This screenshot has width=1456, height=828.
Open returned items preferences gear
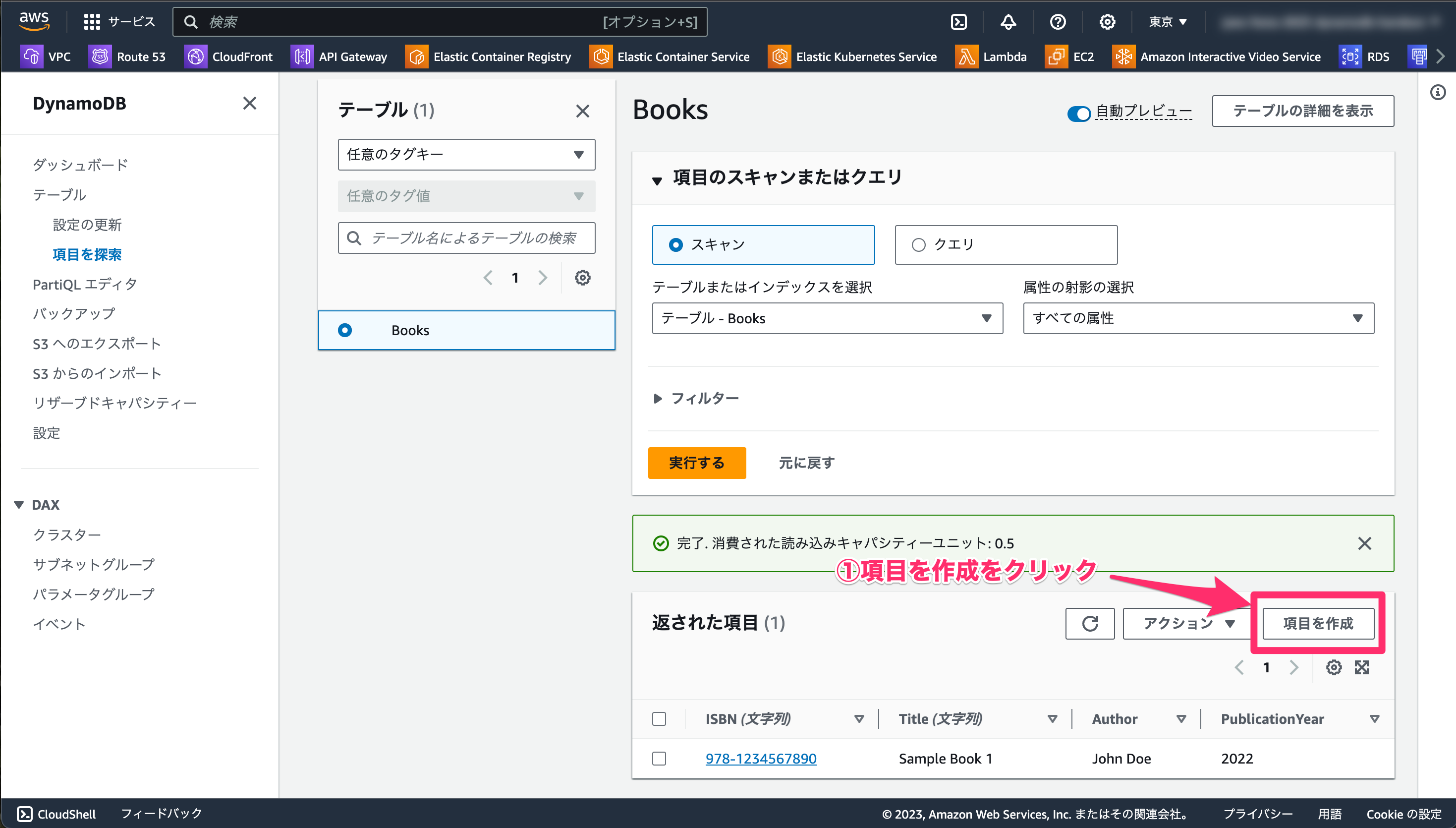click(1334, 667)
